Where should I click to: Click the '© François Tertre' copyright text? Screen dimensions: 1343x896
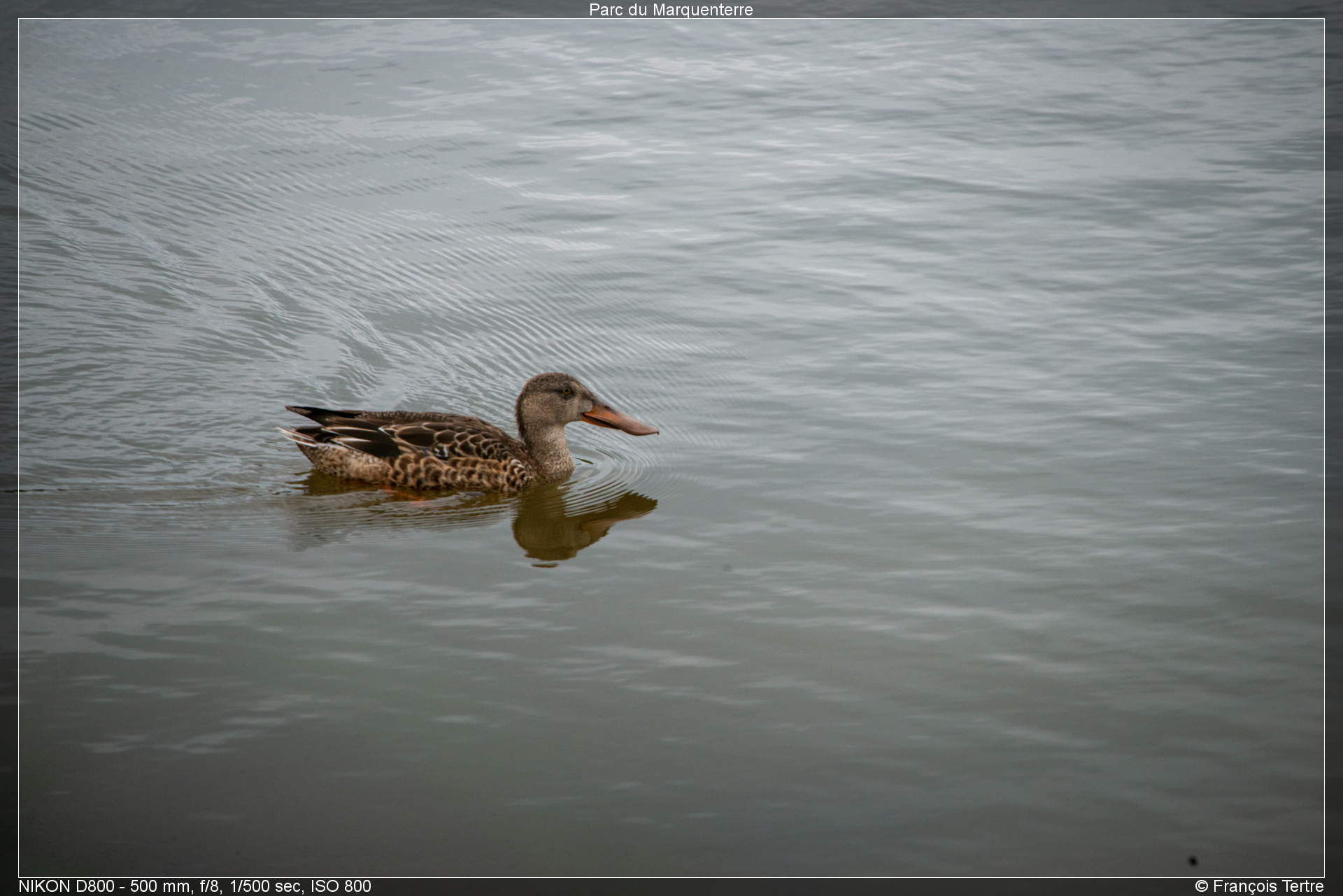click(x=1259, y=886)
